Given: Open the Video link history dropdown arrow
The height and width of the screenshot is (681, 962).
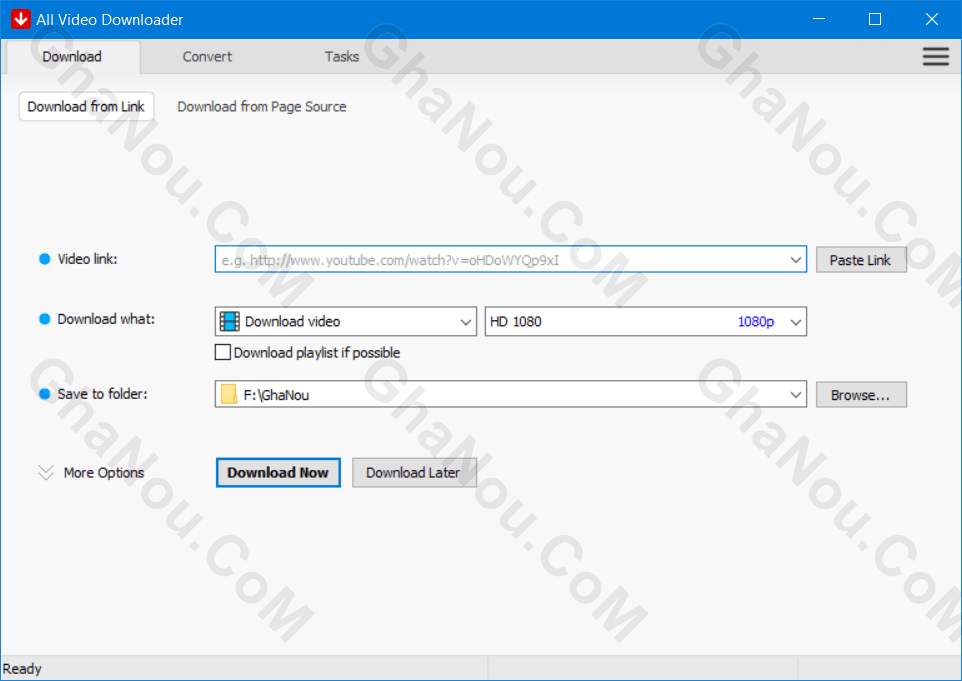Looking at the screenshot, I should (x=795, y=260).
